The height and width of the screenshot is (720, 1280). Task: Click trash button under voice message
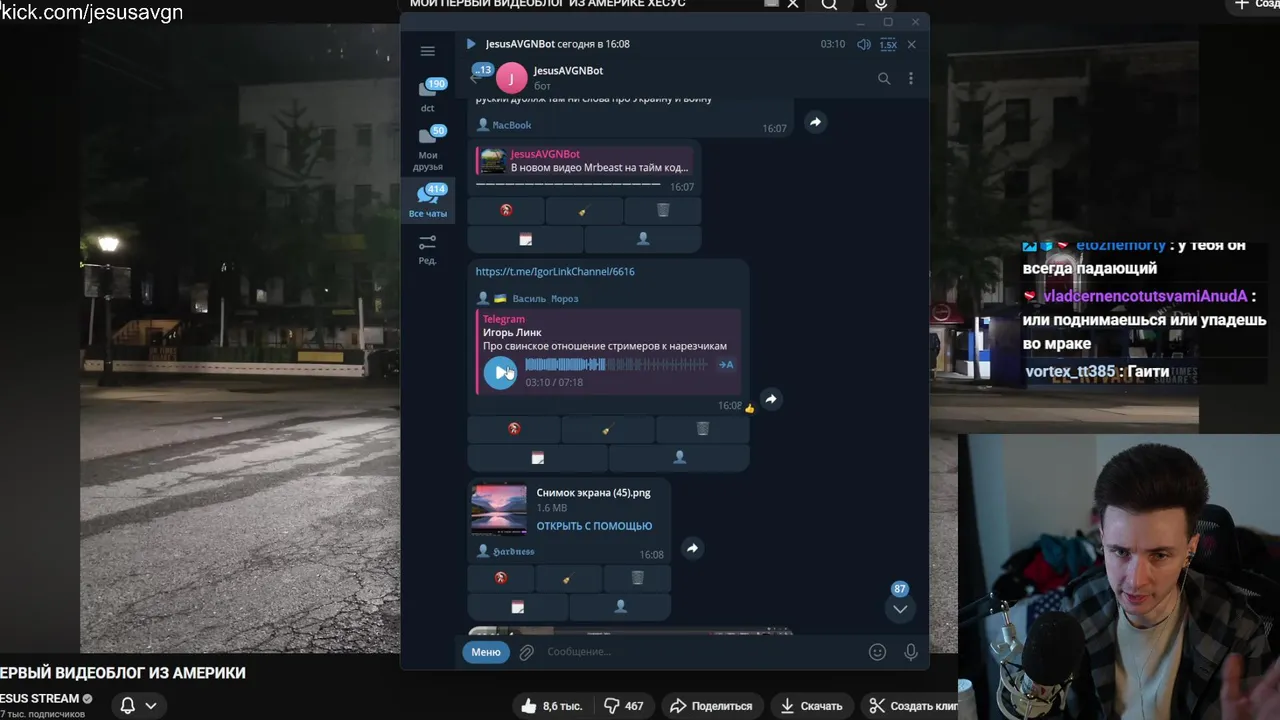point(702,428)
